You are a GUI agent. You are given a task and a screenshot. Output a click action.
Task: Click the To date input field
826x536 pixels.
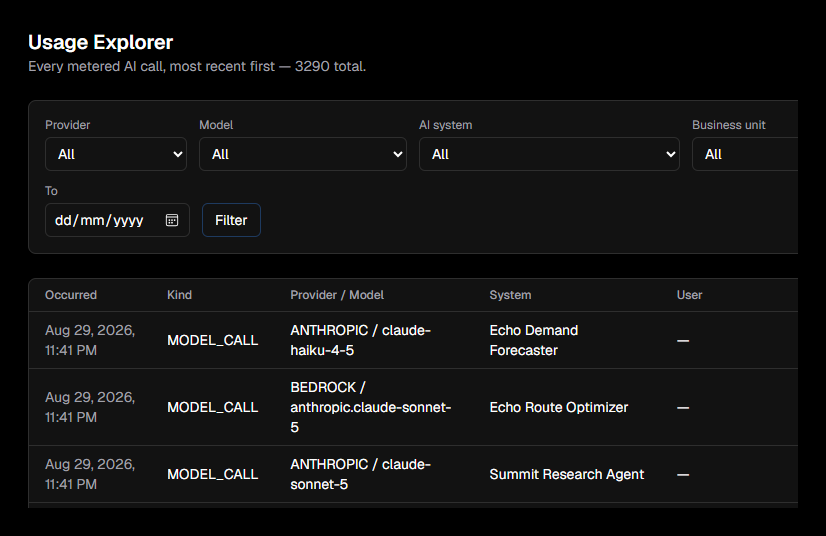click(x=117, y=220)
